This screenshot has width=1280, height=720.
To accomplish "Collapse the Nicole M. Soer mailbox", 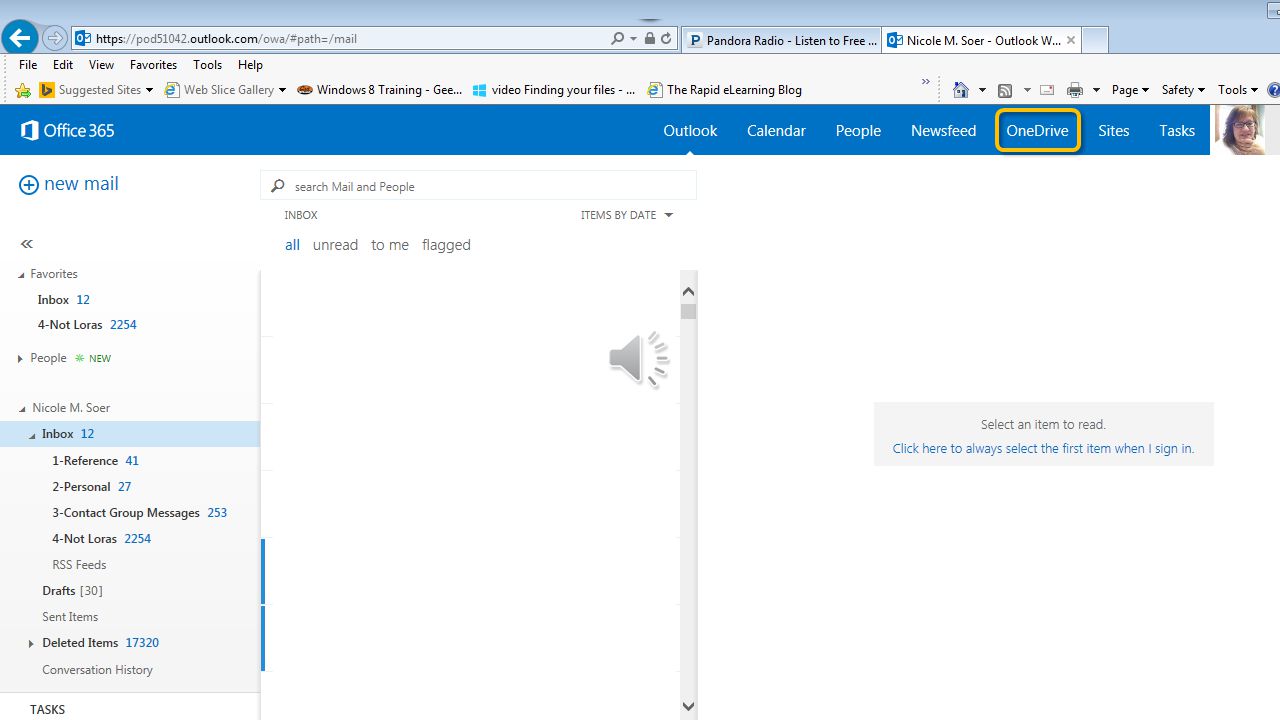I will (23, 409).
